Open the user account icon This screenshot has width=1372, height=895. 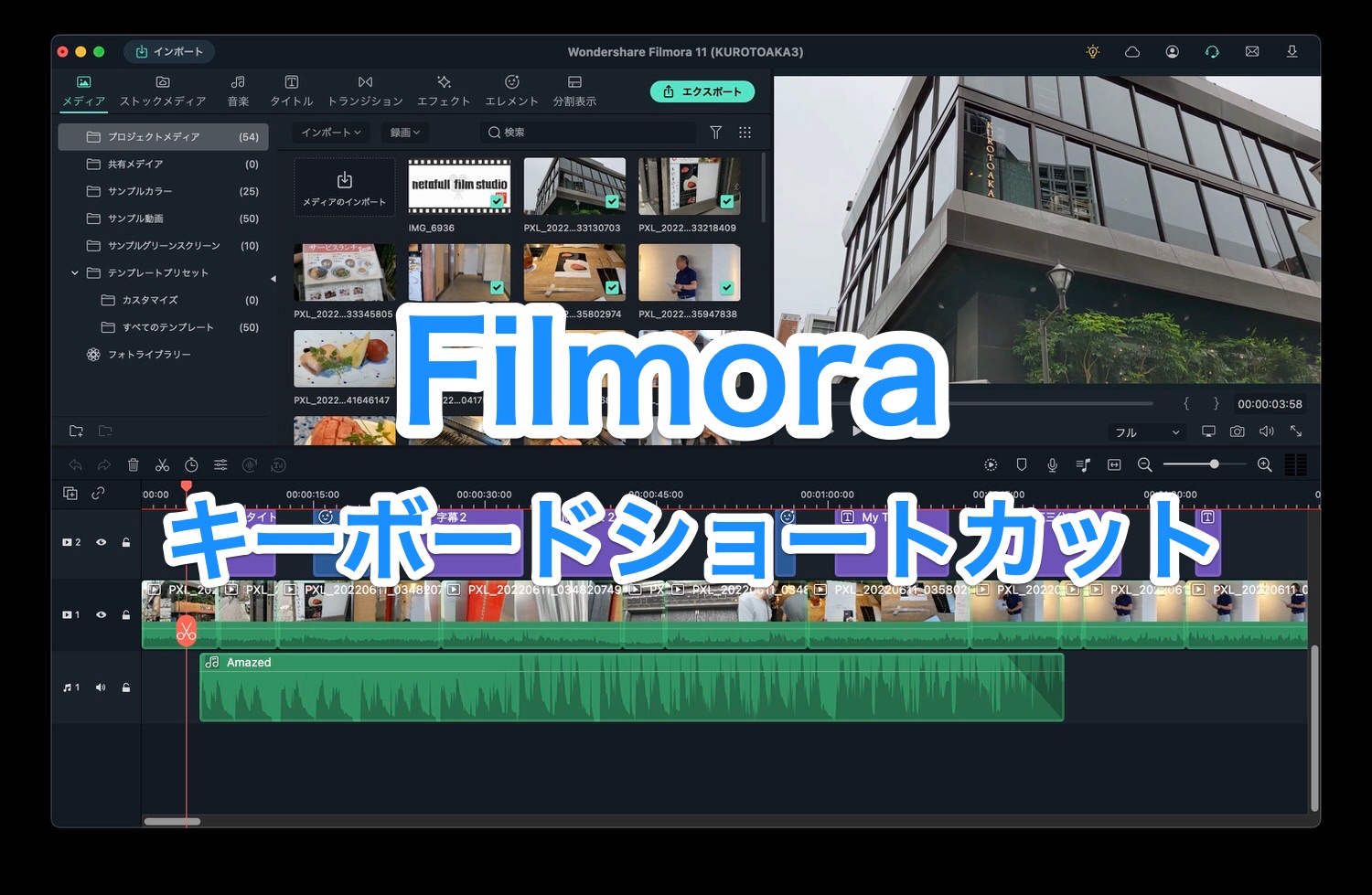point(1172,52)
